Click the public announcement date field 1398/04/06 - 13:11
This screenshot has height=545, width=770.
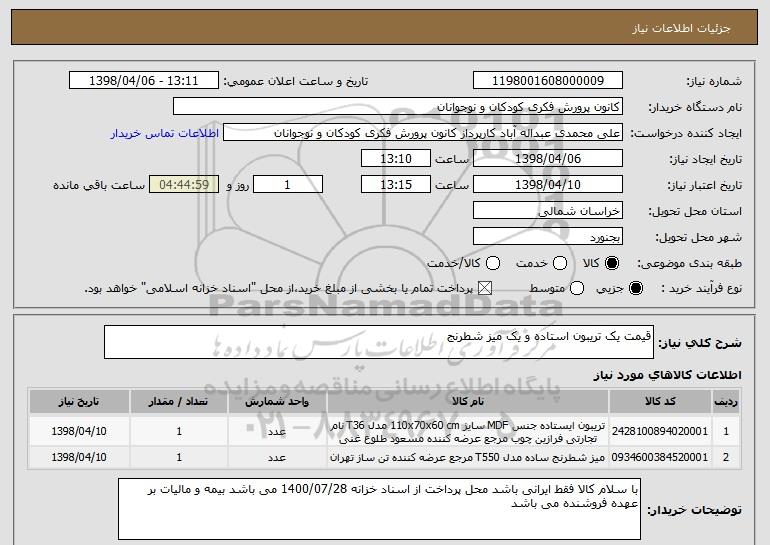point(144,81)
